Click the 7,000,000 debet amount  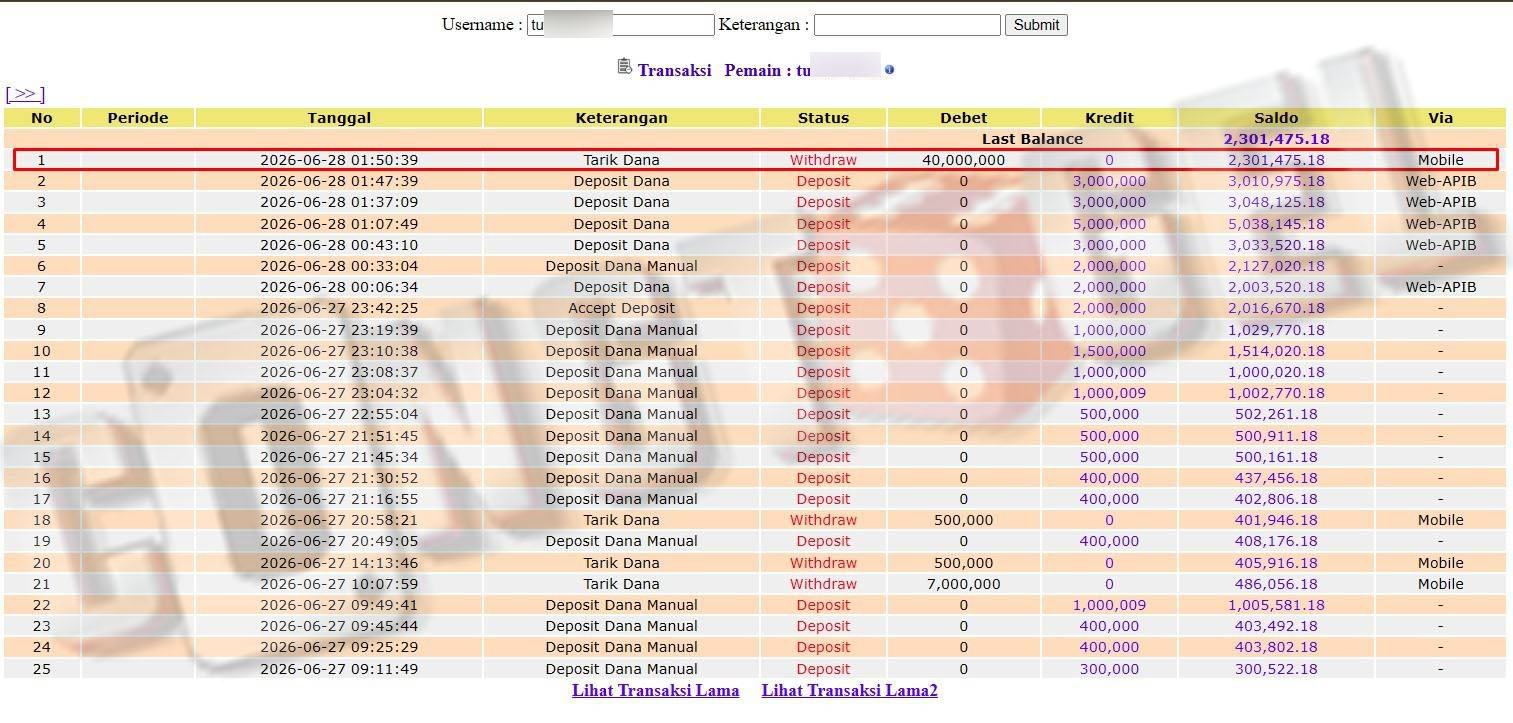point(964,584)
